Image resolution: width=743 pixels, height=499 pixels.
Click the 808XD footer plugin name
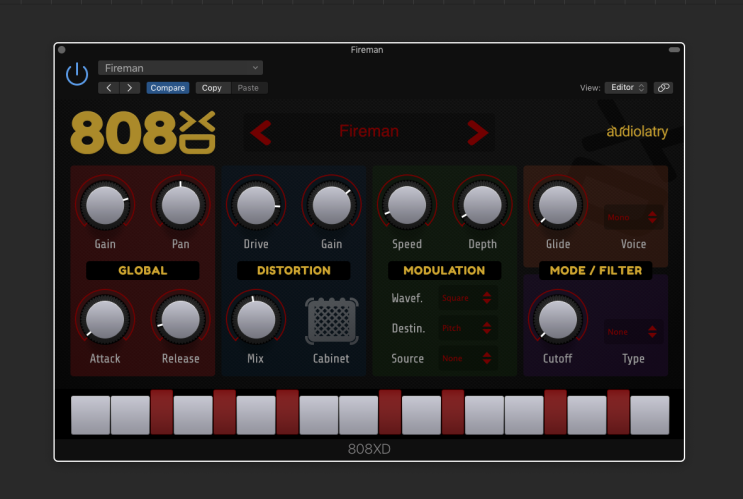369,449
